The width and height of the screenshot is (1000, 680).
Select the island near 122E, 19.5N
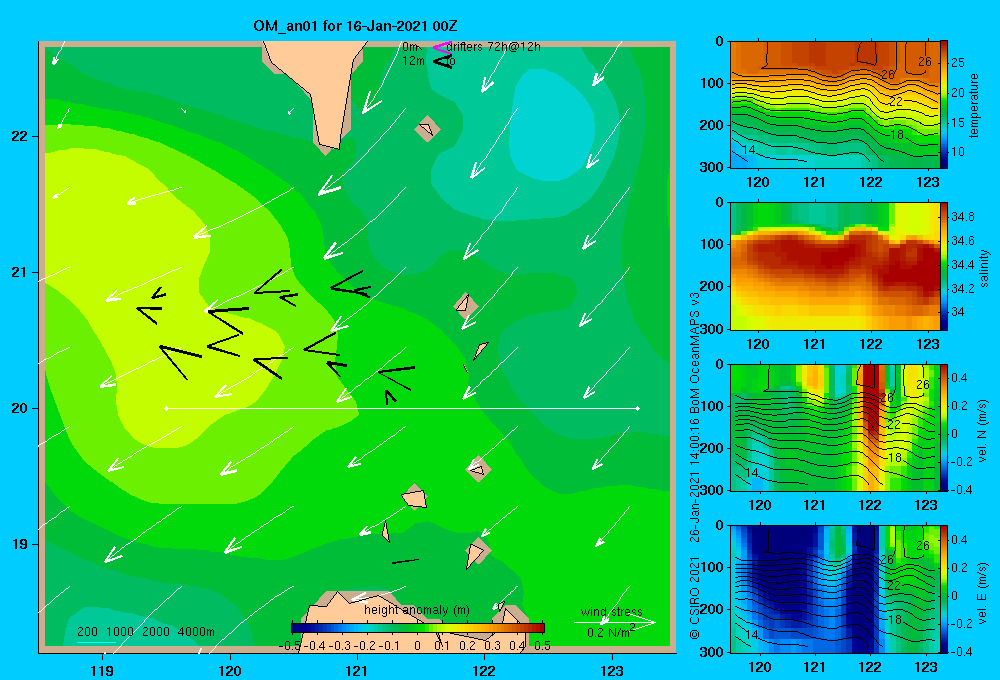click(x=478, y=469)
